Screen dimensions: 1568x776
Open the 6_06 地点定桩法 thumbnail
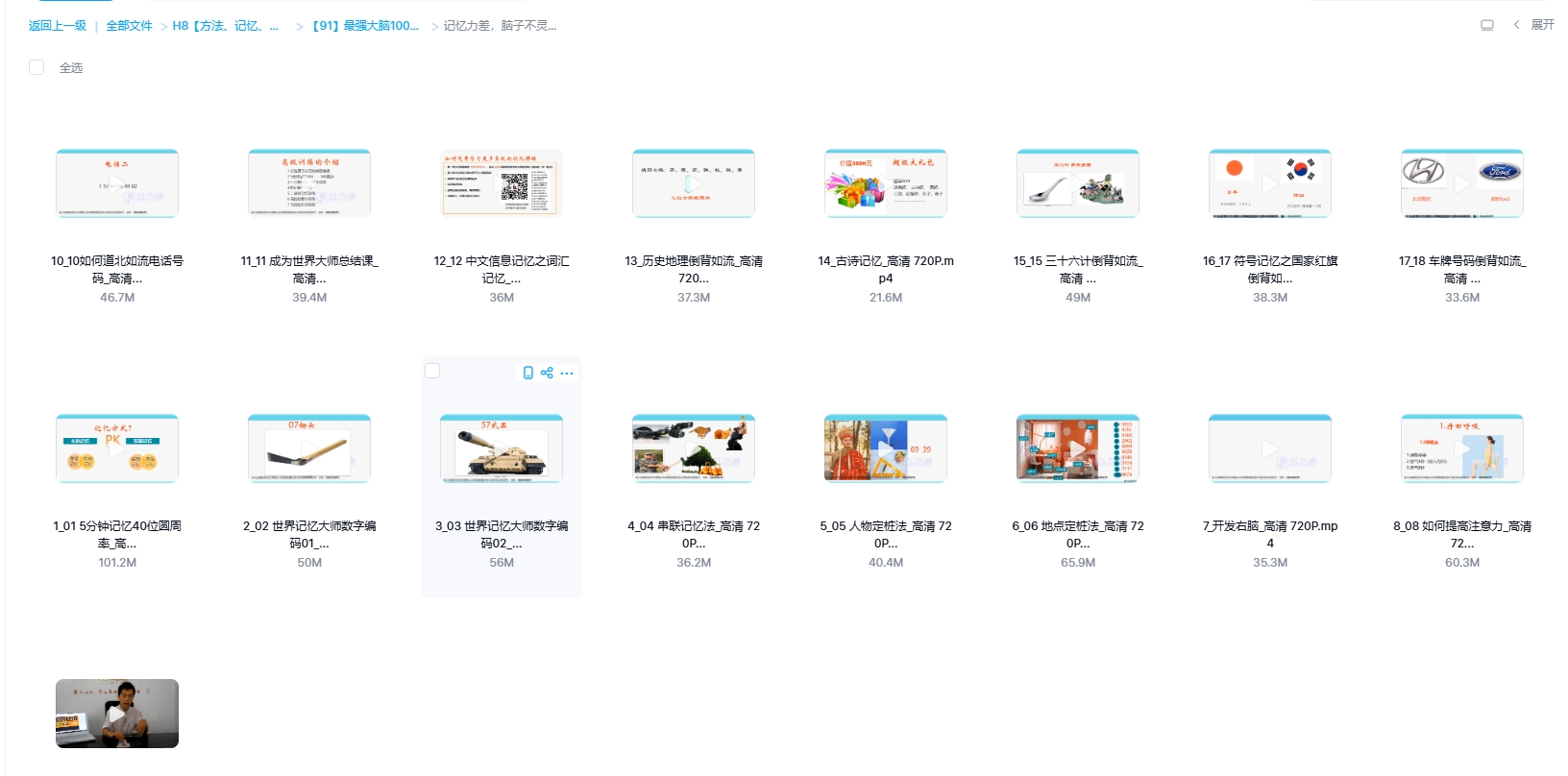coord(1078,449)
